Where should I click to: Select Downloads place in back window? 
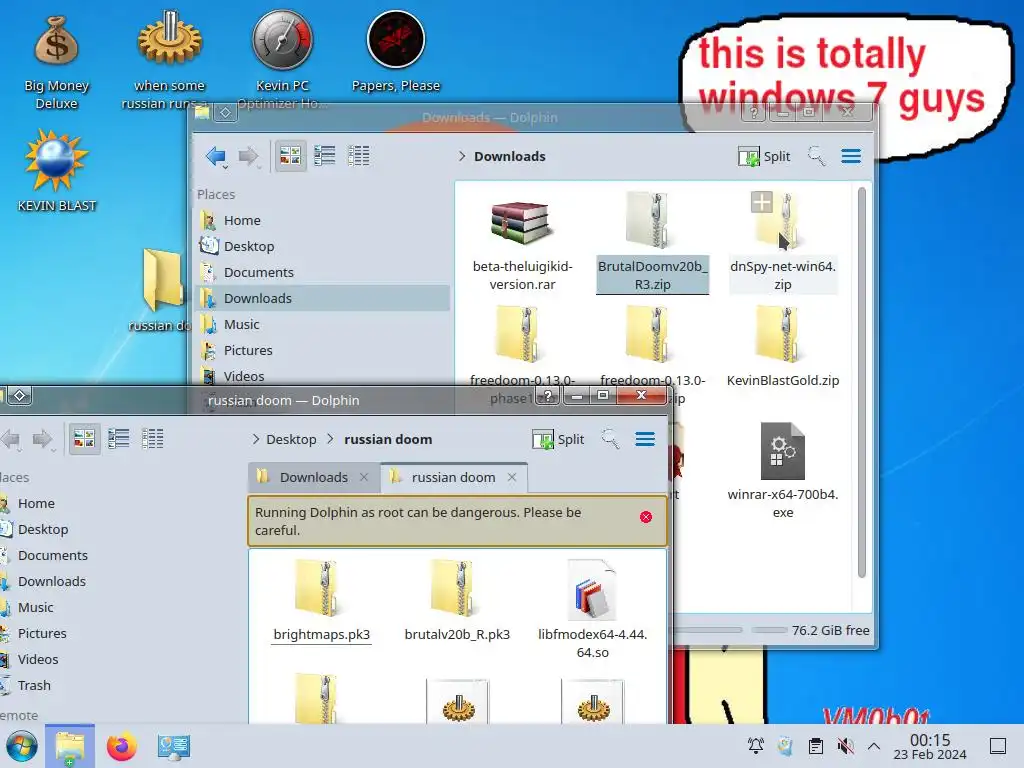(323, 298)
